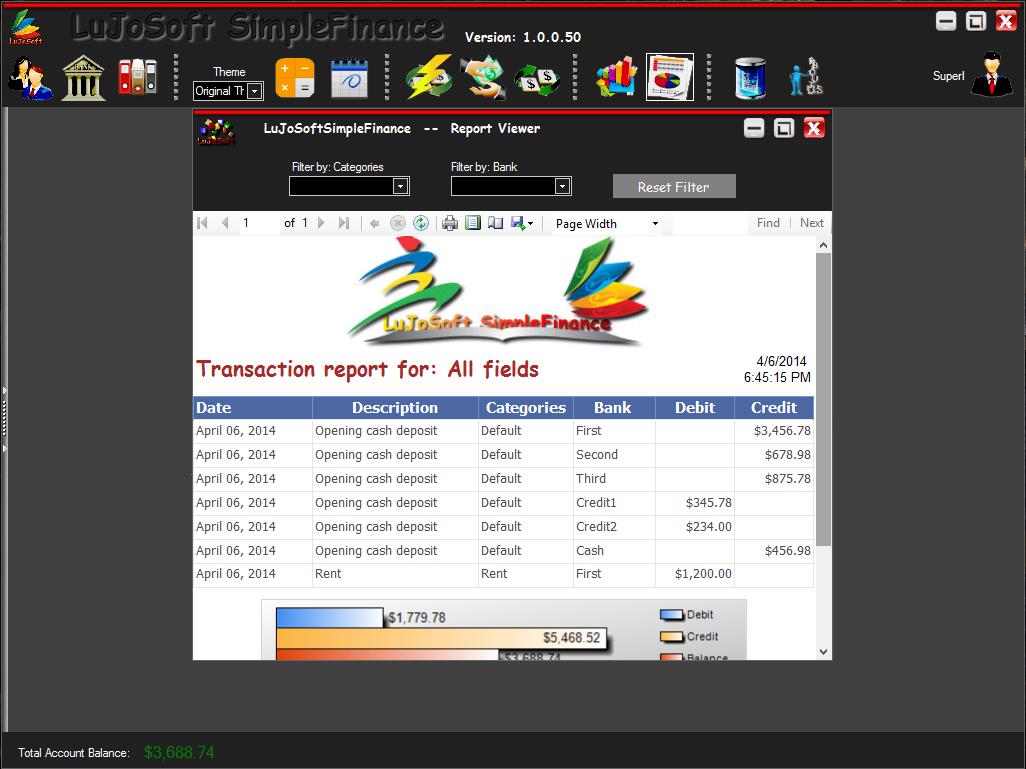Image resolution: width=1026 pixels, height=769 pixels.
Task: Click the money transfer arrows icon
Action: coord(537,80)
